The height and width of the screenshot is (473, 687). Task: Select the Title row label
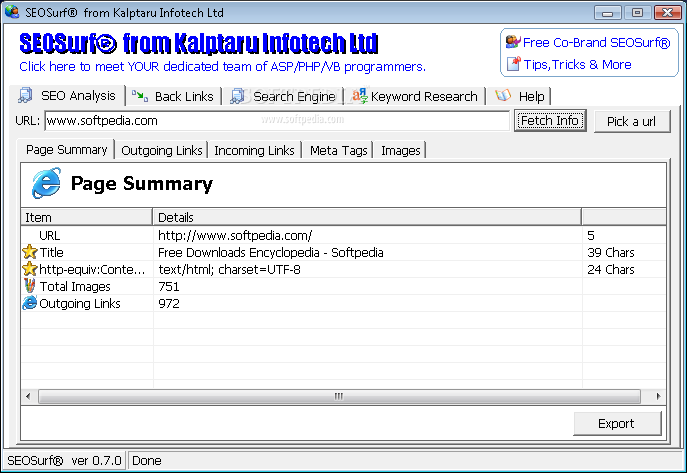52,253
